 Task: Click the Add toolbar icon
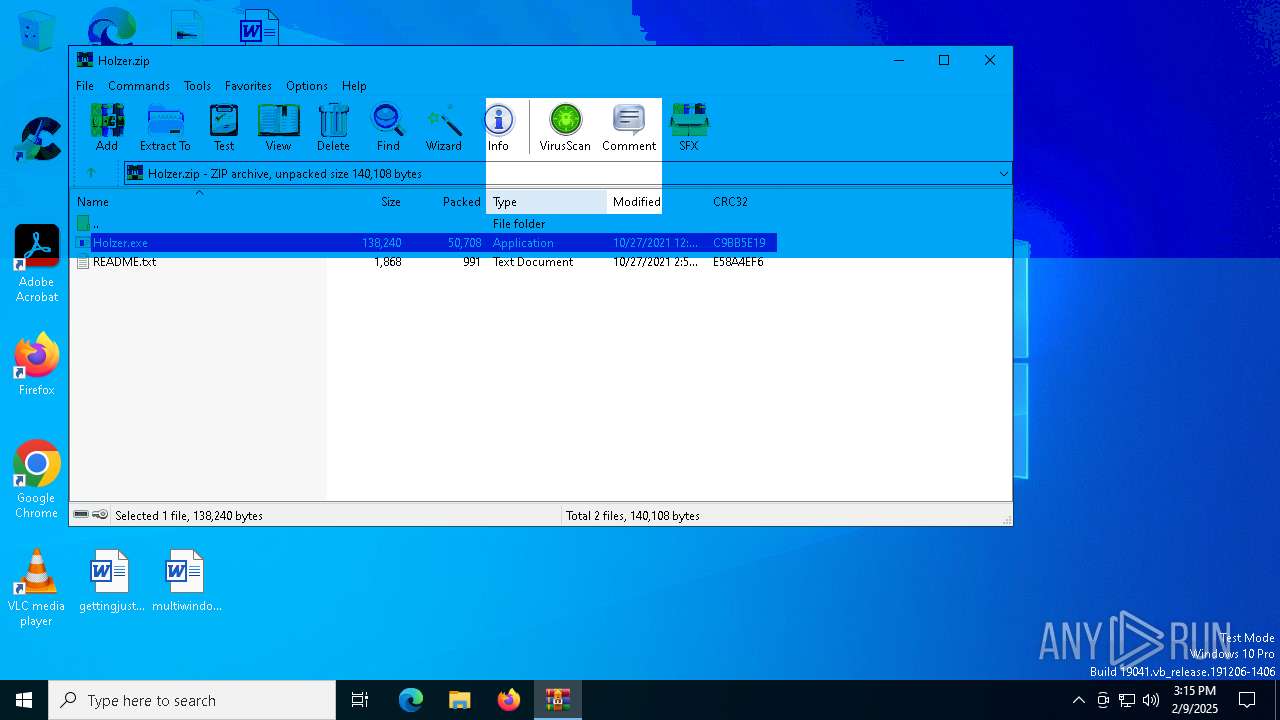tap(107, 127)
